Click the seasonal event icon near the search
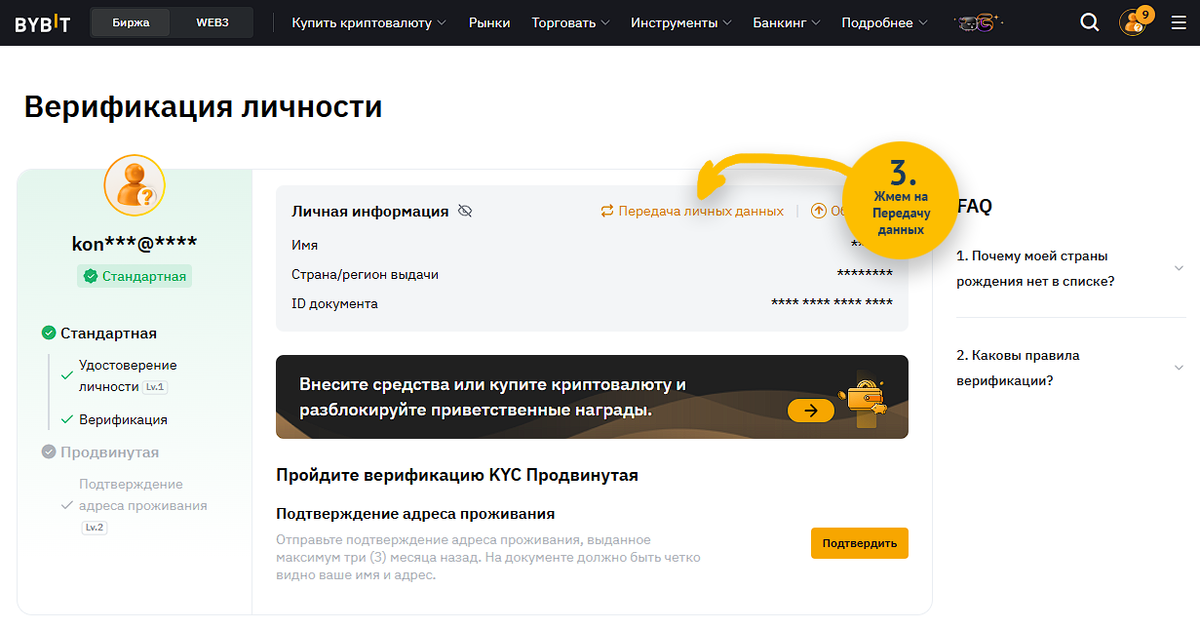 [975, 21]
